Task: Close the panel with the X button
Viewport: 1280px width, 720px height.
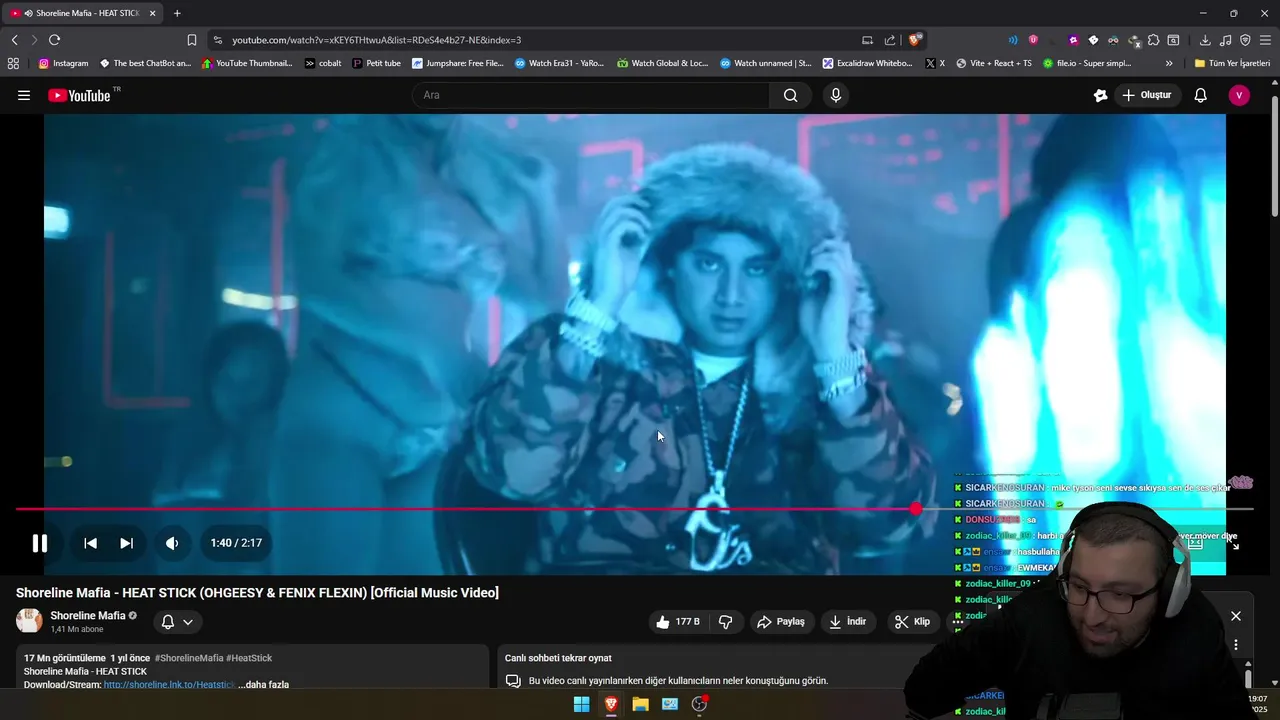Action: click(x=1236, y=616)
